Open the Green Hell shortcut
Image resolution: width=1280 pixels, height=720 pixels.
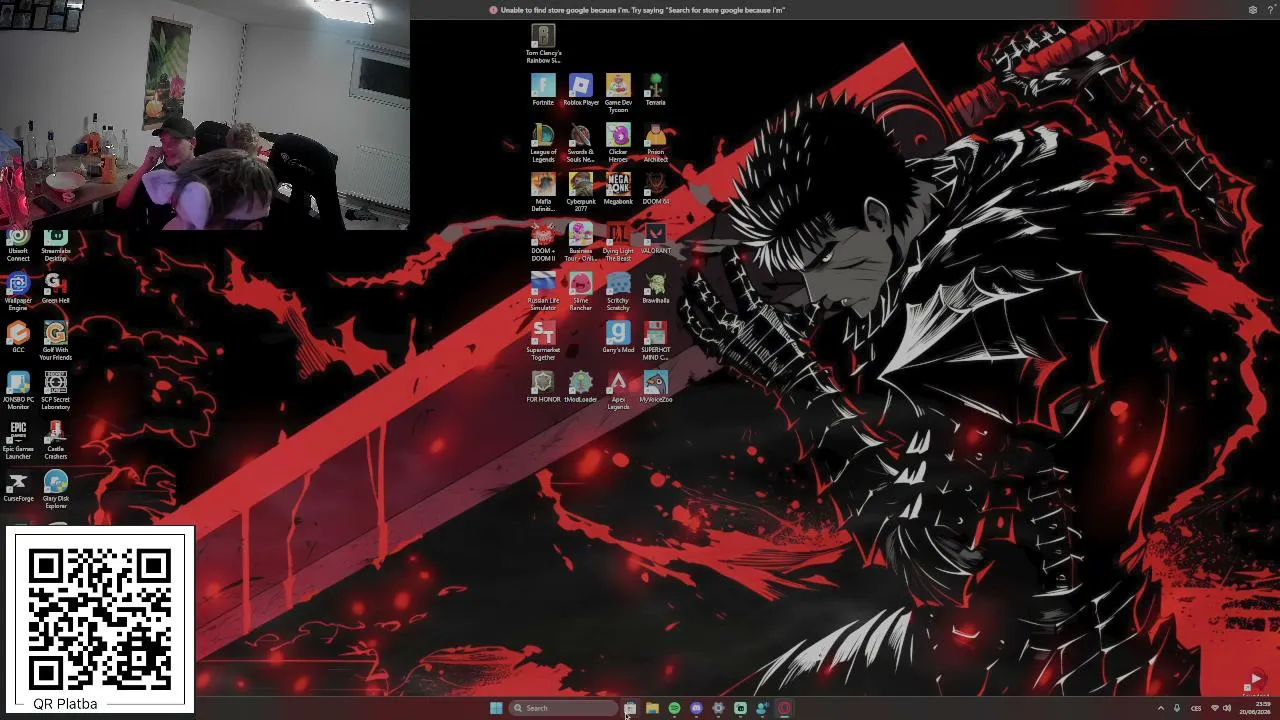coord(55,289)
